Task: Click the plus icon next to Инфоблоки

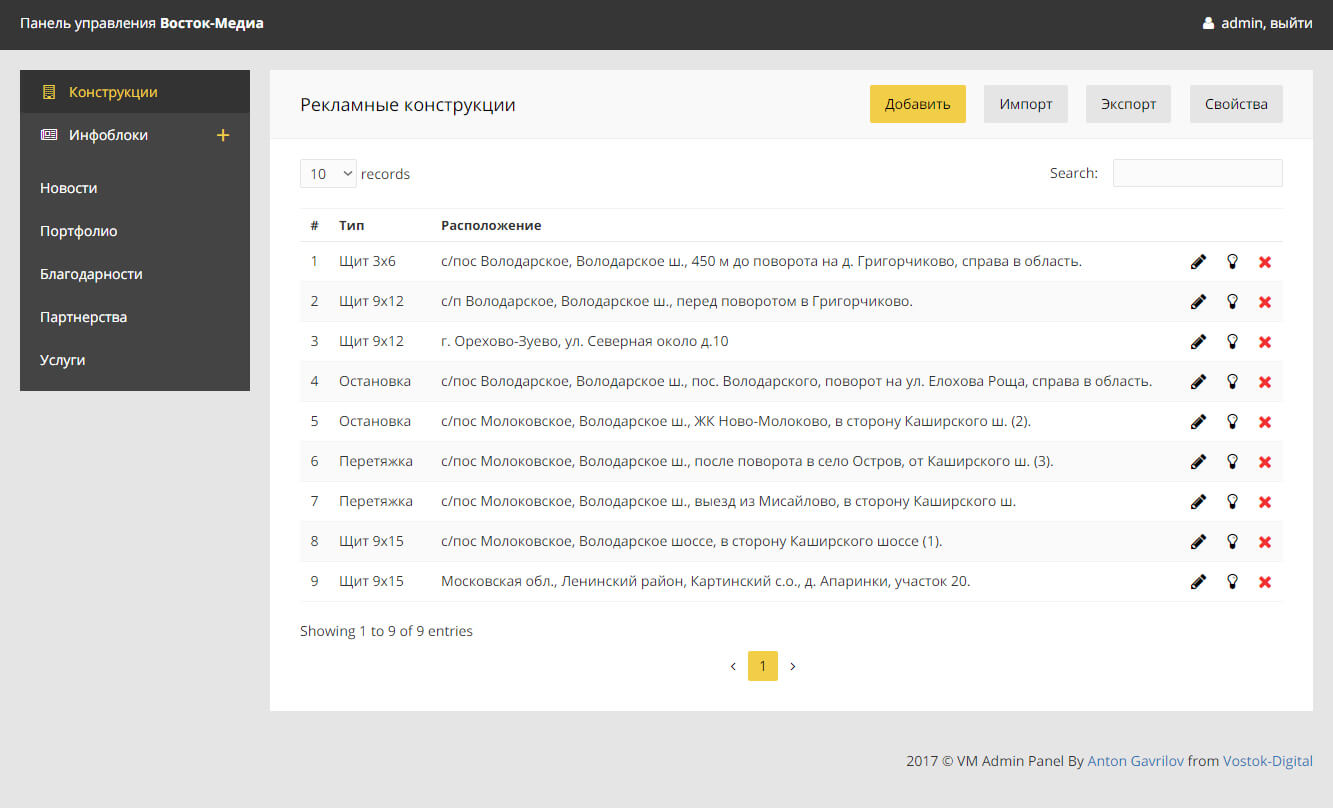Action: pos(223,135)
